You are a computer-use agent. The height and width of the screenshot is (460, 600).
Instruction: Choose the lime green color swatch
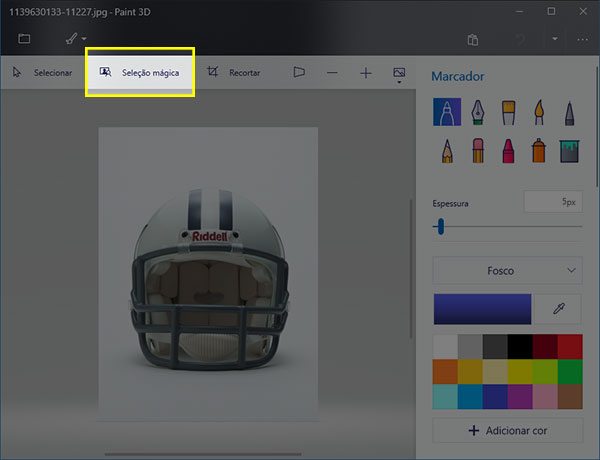tap(545, 372)
